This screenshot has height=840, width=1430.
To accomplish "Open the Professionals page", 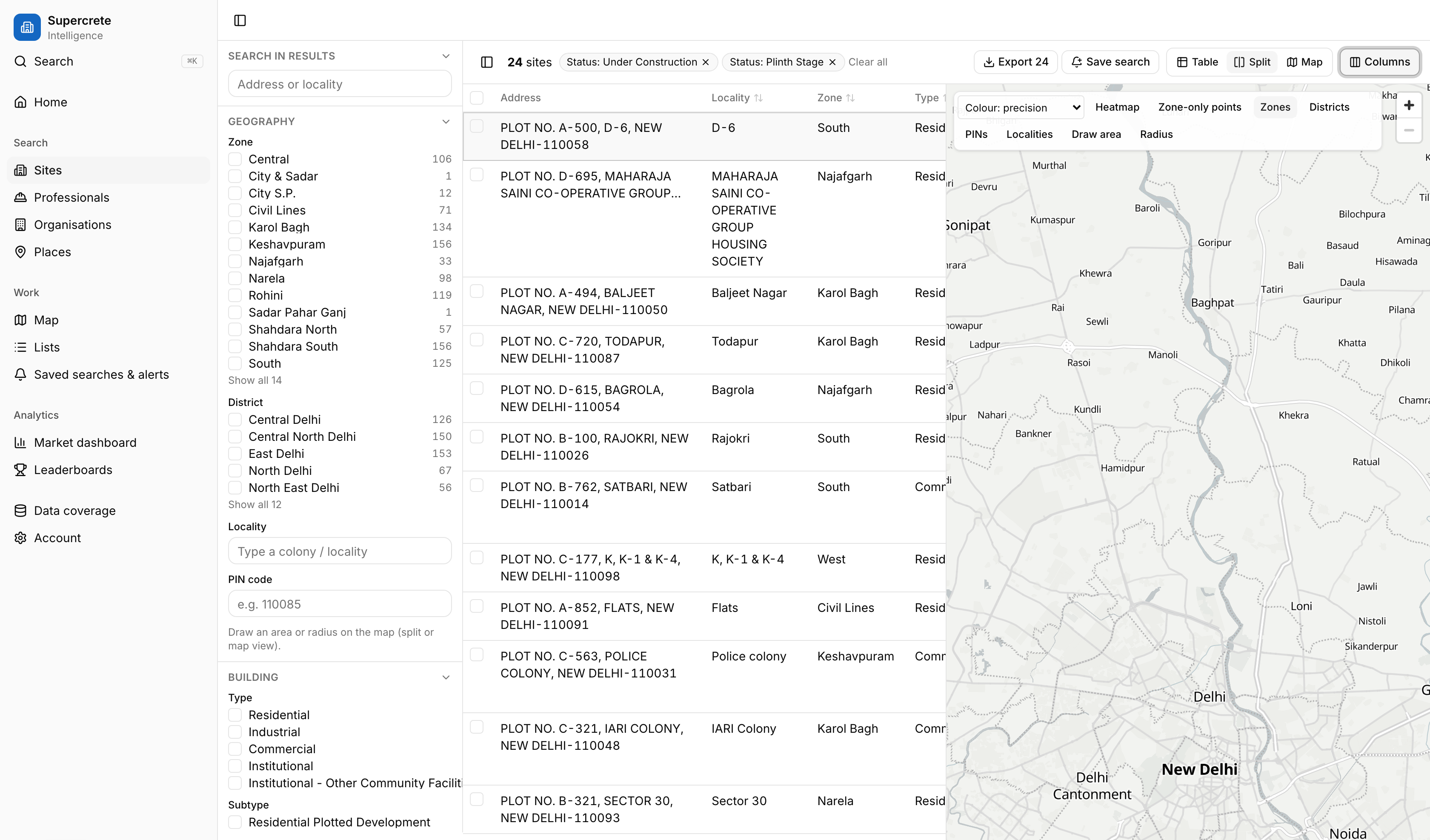I will pyautogui.click(x=108, y=197).
